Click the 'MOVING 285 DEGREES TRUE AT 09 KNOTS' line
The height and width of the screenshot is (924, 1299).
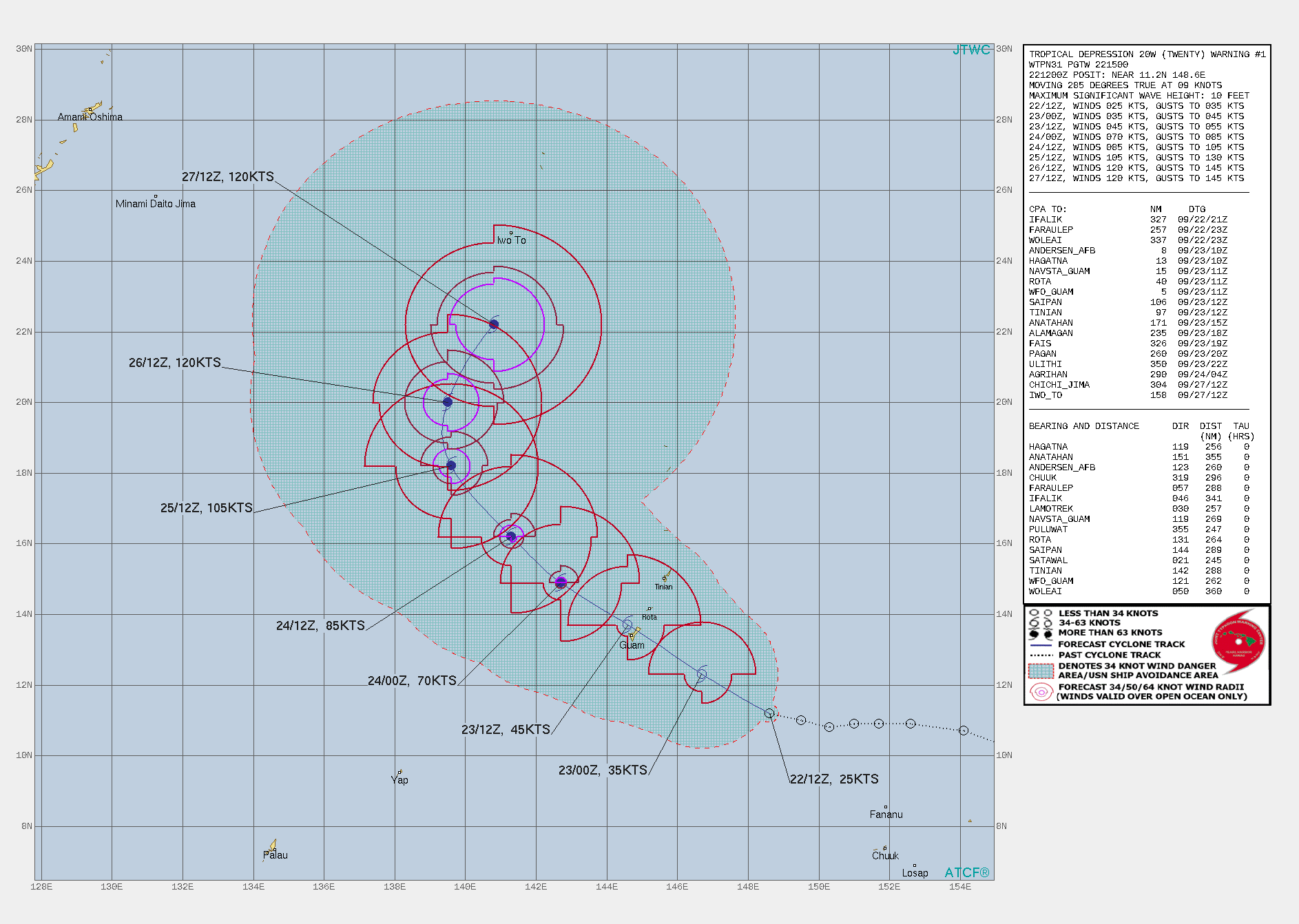(1125, 85)
